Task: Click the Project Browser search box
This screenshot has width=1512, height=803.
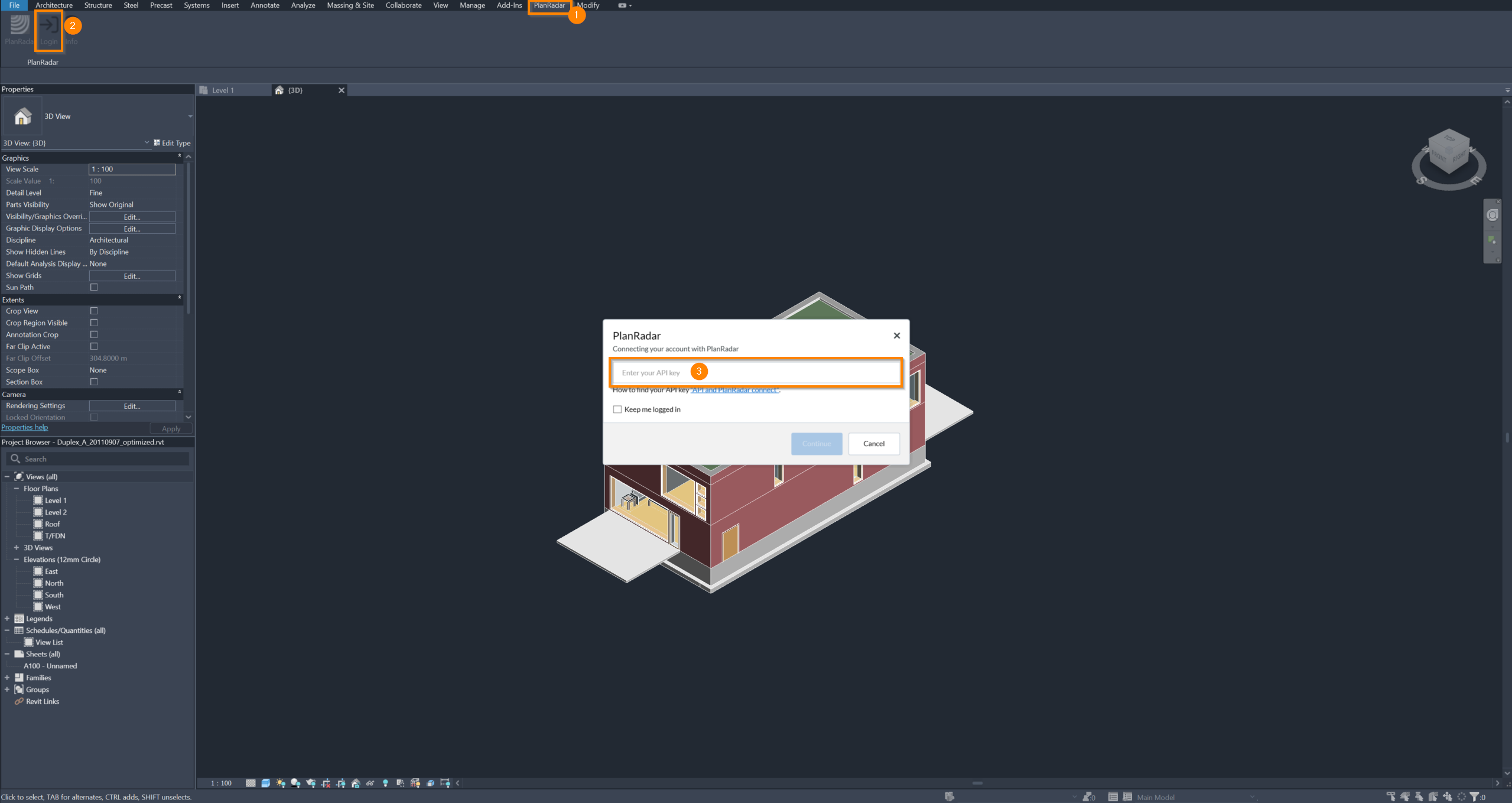Action: 98,459
